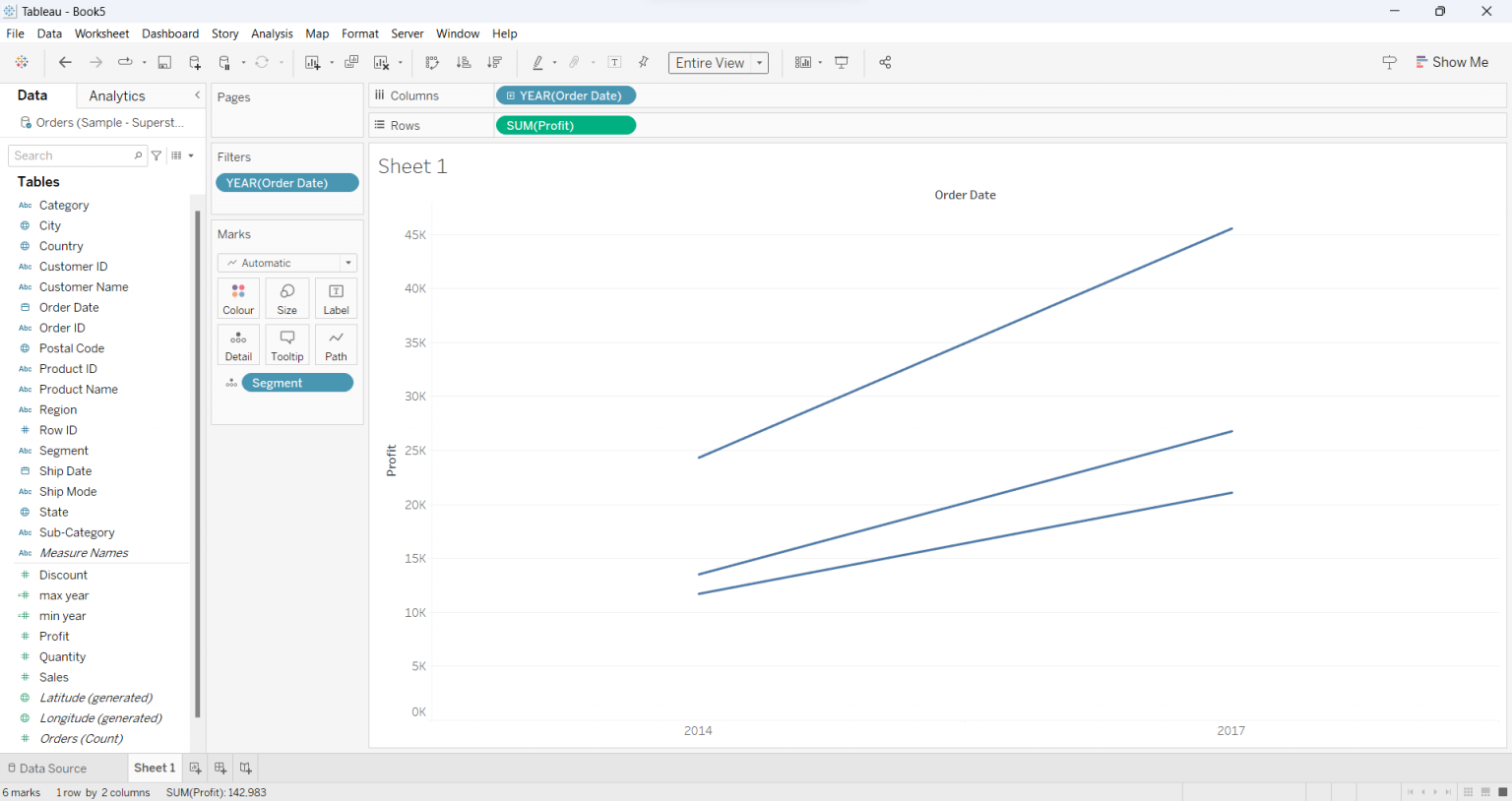Viewport: 1512px width, 801px height.
Task: Sort data ascending using the toolbar icon
Action: (x=464, y=62)
